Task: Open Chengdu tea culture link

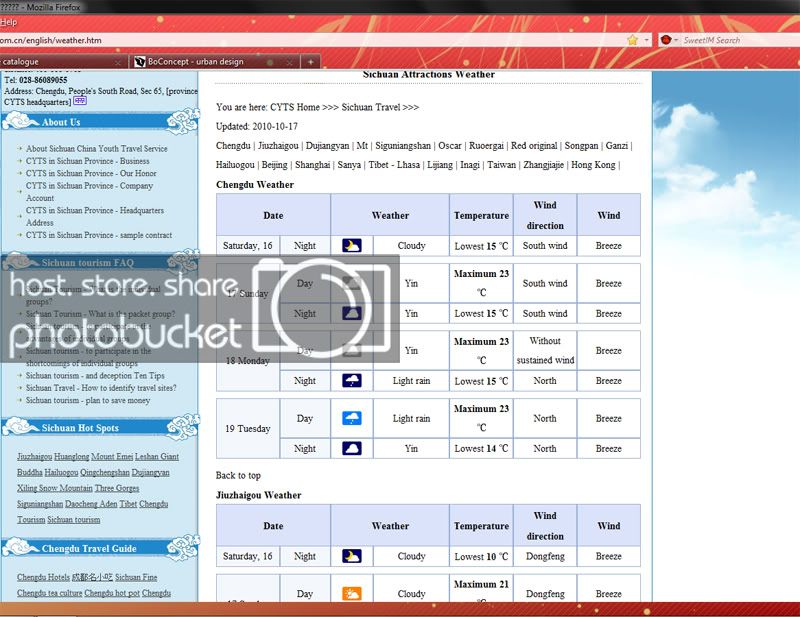Action: point(49,593)
